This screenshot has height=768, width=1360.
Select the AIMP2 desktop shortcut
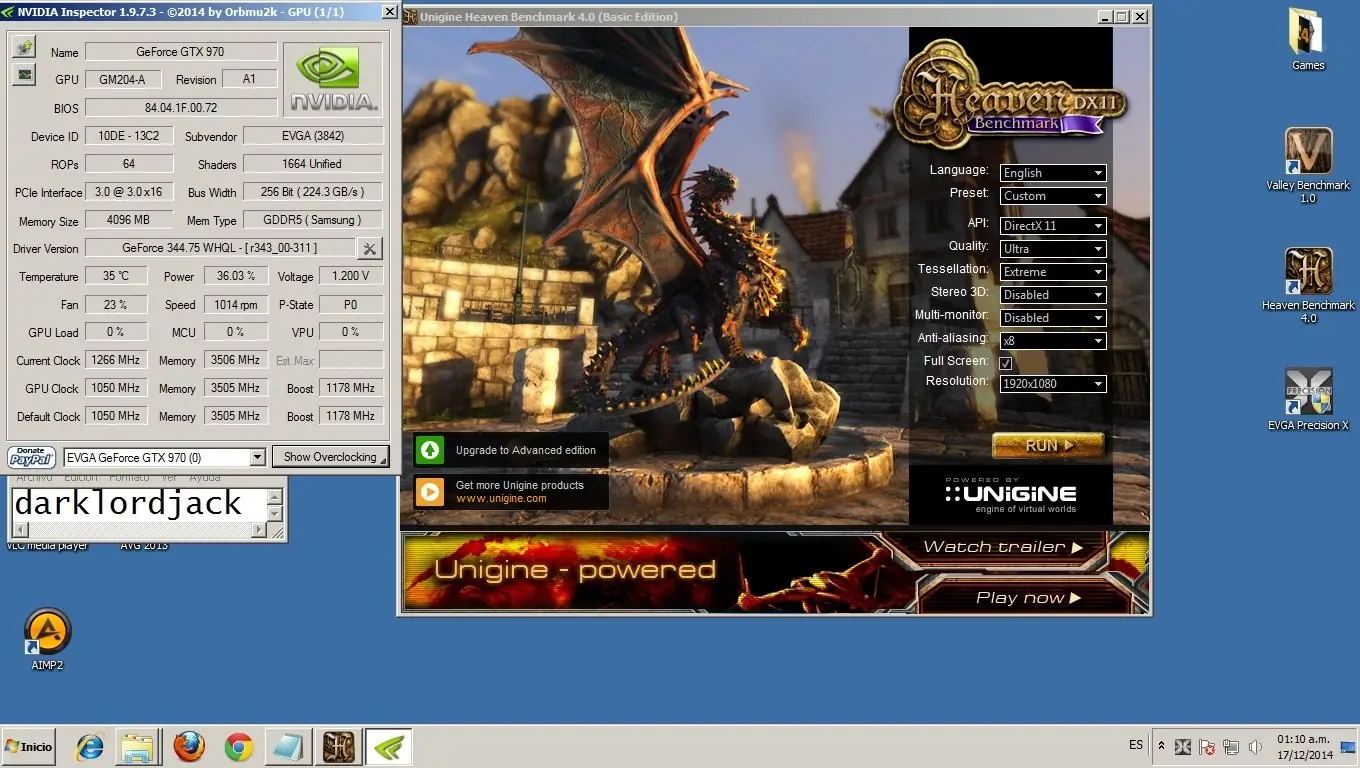(x=47, y=640)
